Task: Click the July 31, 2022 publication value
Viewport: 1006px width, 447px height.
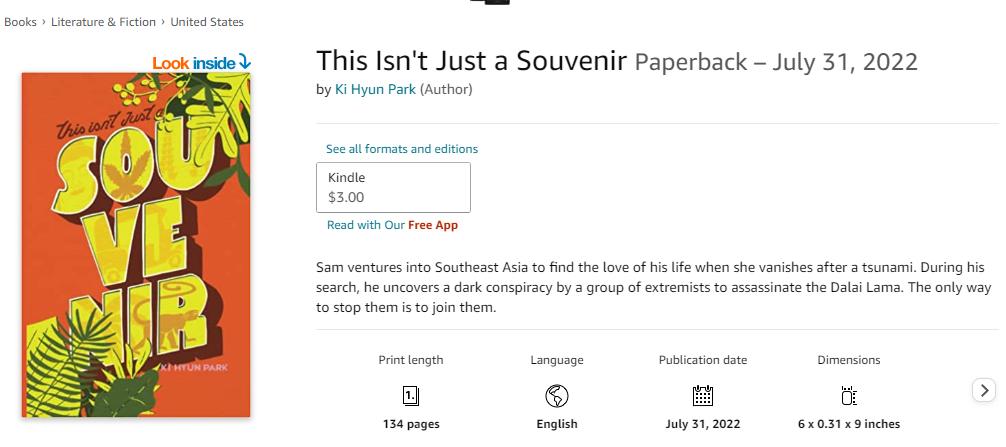Action: coord(703,424)
